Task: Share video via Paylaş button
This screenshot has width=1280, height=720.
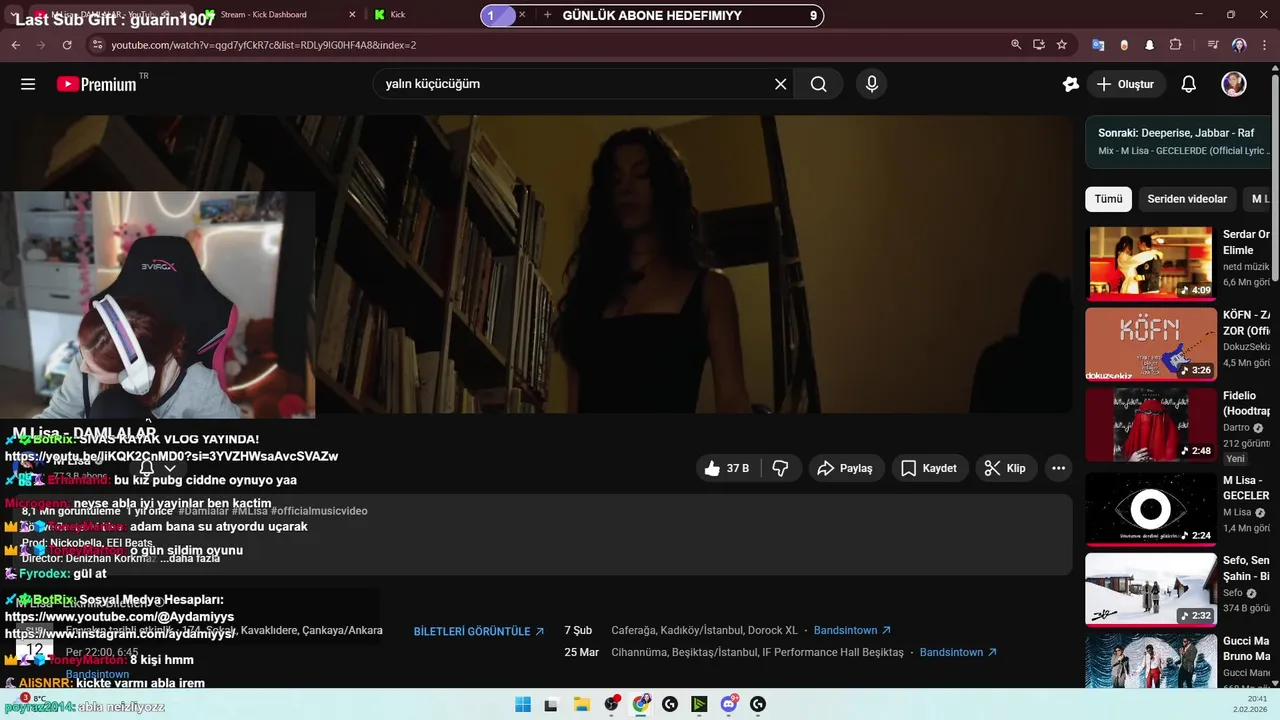Action: pos(845,468)
